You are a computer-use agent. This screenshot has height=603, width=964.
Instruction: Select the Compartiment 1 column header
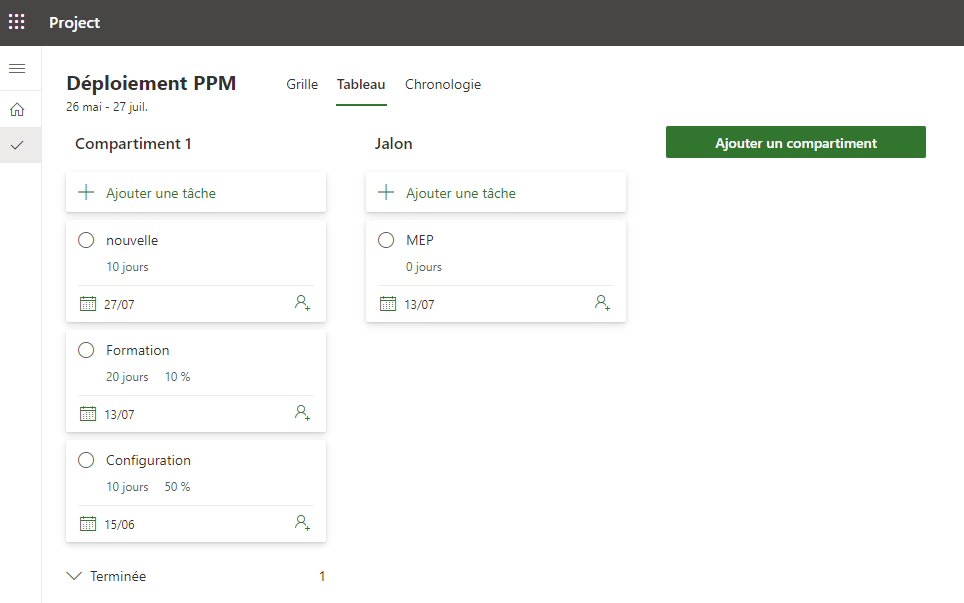coord(133,144)
